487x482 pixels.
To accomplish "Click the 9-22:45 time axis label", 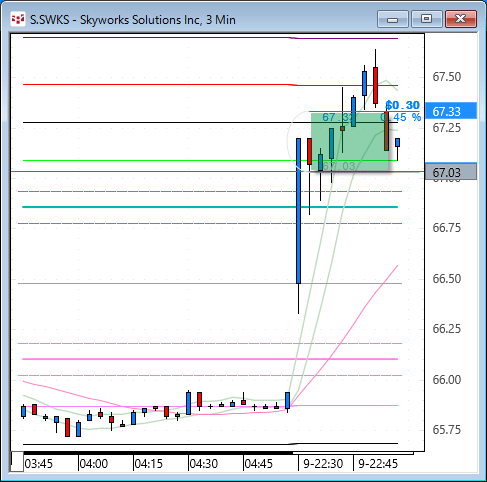I will click(378, 464).
